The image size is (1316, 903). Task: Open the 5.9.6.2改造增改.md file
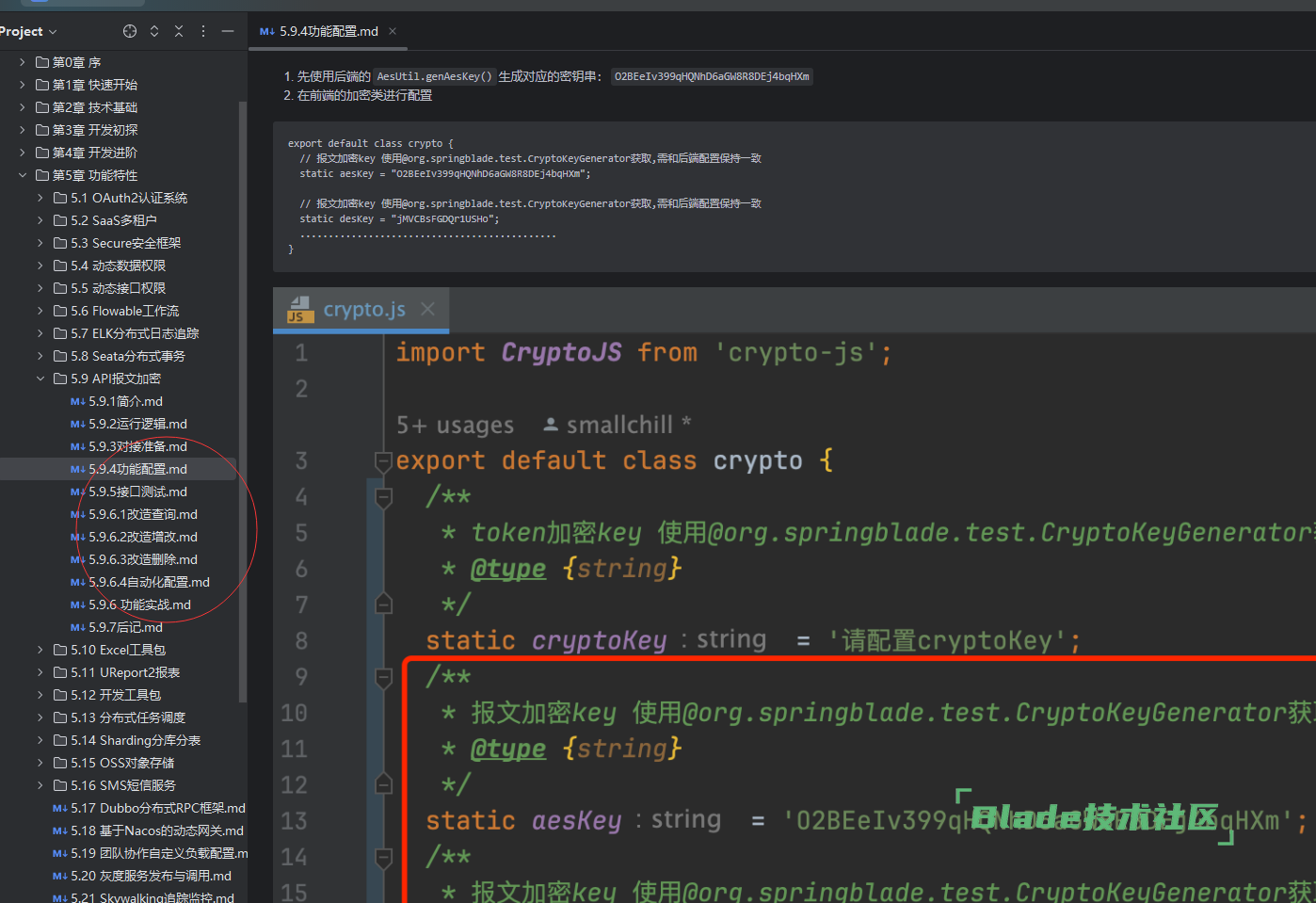pos(135,537)
